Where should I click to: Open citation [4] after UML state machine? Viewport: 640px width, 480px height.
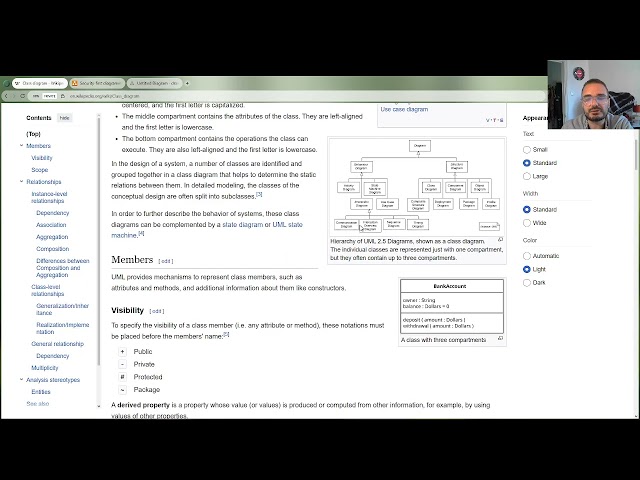pos(141,233)
